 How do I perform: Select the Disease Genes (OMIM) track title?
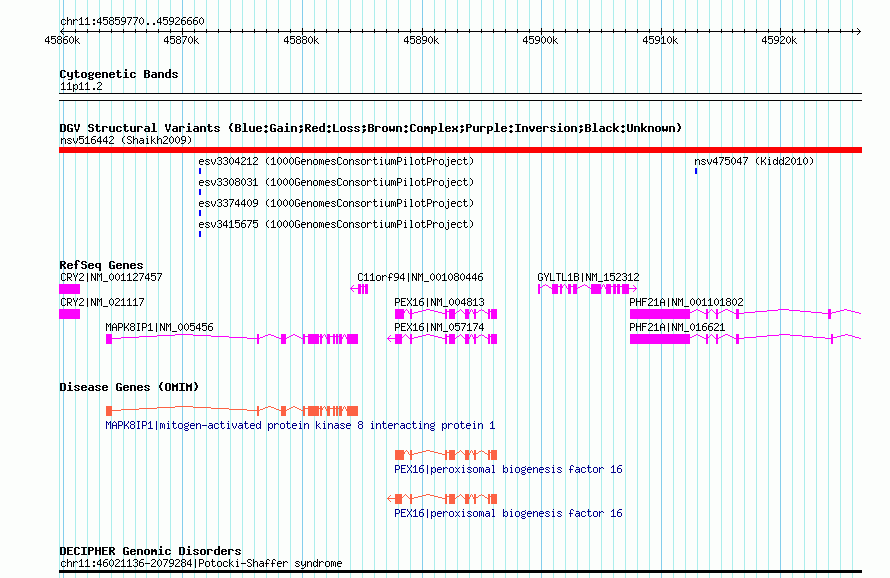point(129,387)
